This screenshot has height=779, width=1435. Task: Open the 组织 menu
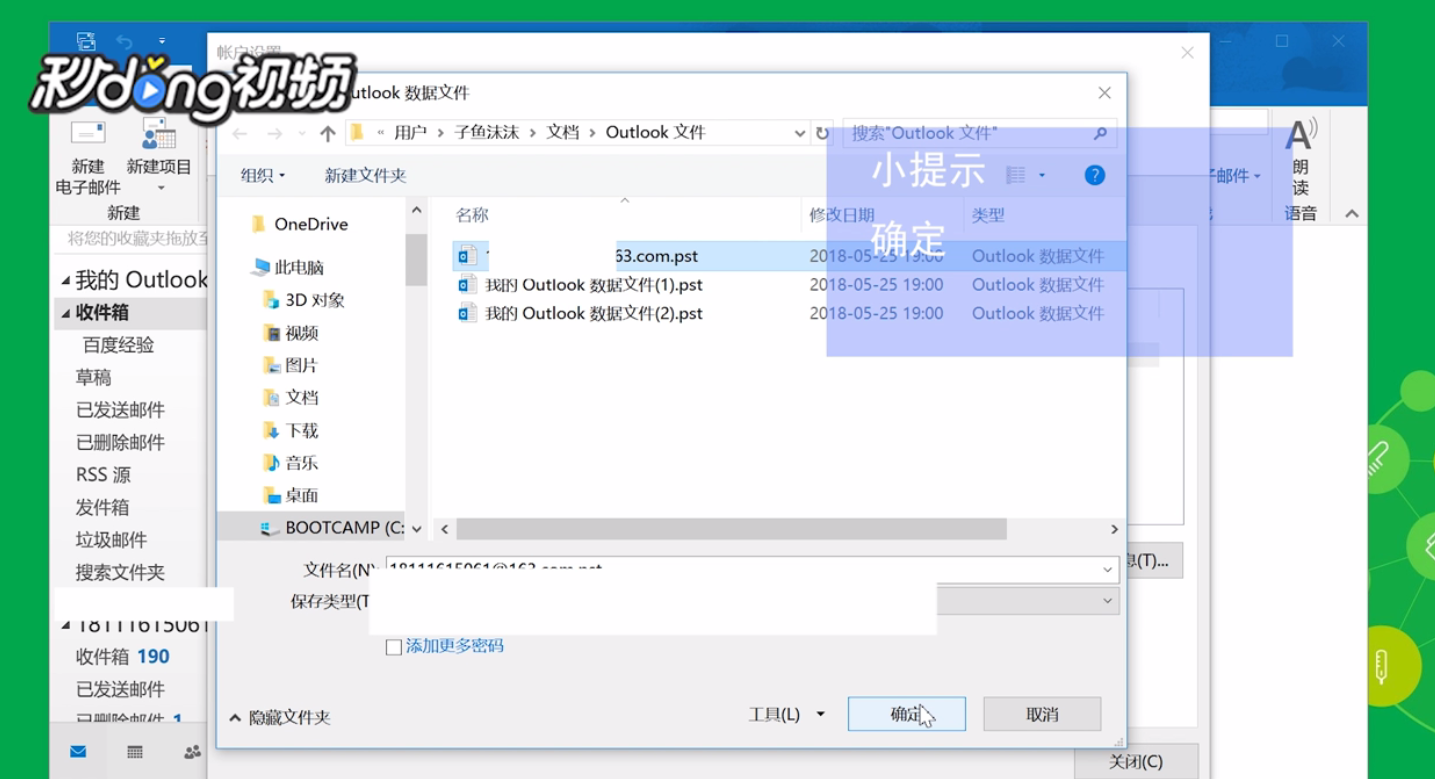click(263, 175)
